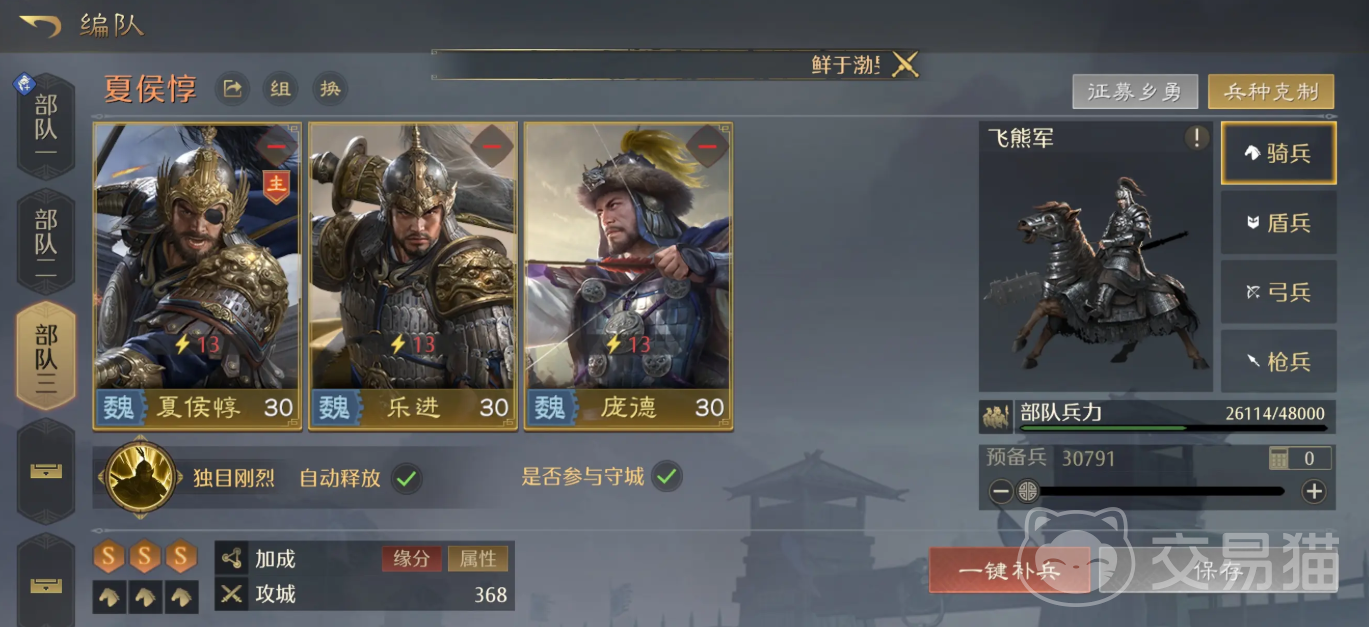Screen dimensions: 1369x627
Task: Switch to the 部队一 tab
Action: (46, 127)
